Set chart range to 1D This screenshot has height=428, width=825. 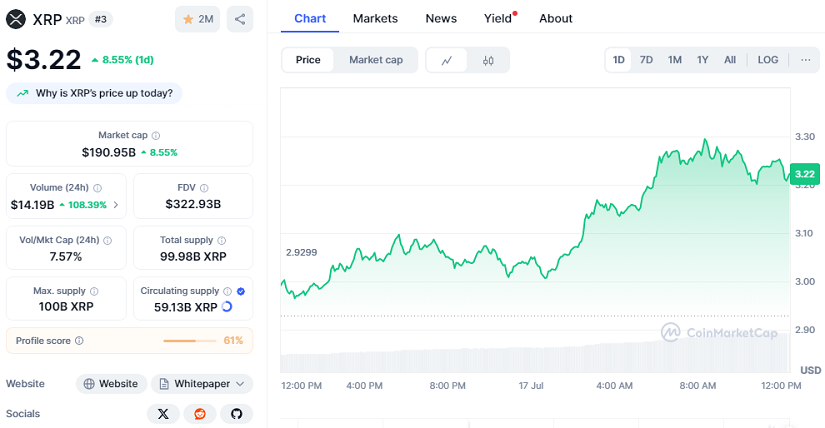619,60
